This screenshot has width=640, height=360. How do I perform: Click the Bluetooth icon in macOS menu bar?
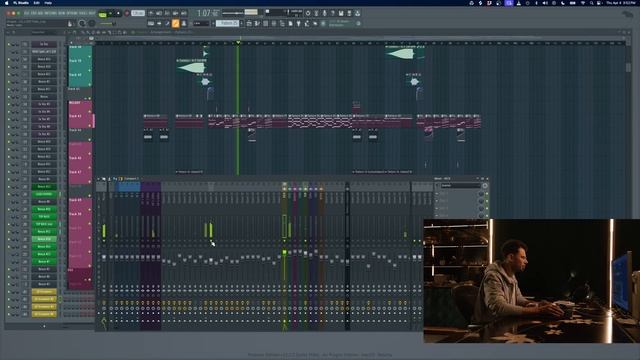tap(537, 3)
